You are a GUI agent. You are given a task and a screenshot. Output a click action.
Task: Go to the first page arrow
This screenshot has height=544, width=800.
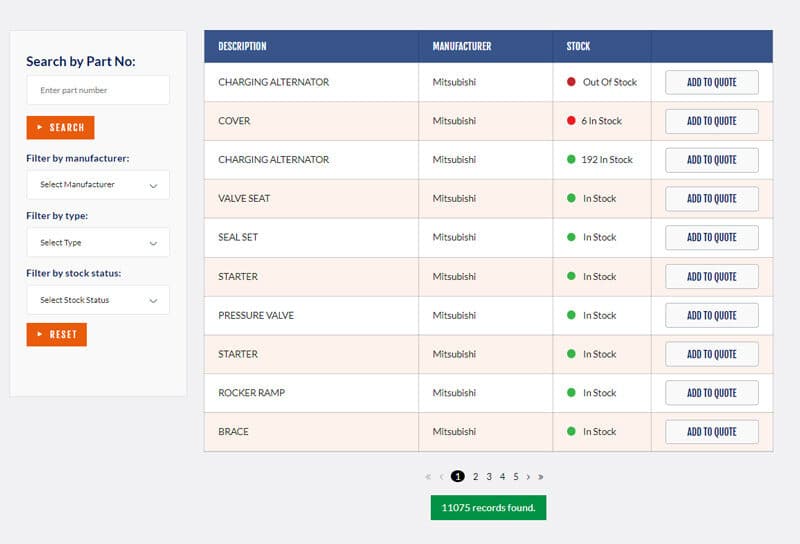coord(429,477)
